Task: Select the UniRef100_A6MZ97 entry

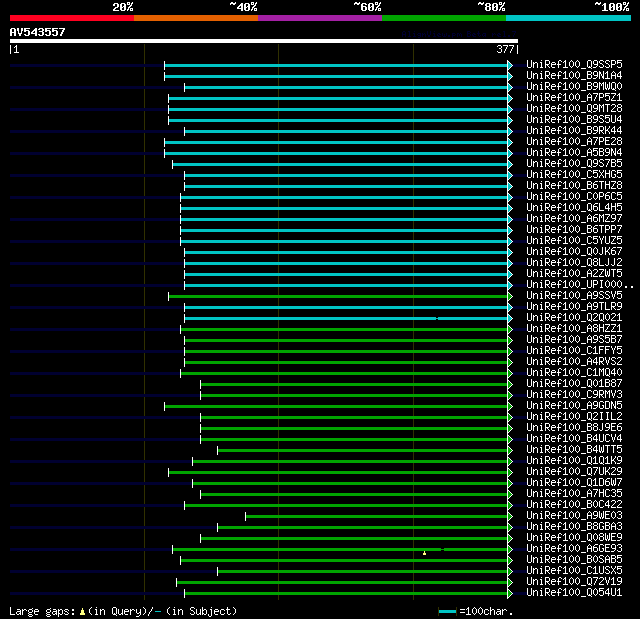Action: pos(574,219)
